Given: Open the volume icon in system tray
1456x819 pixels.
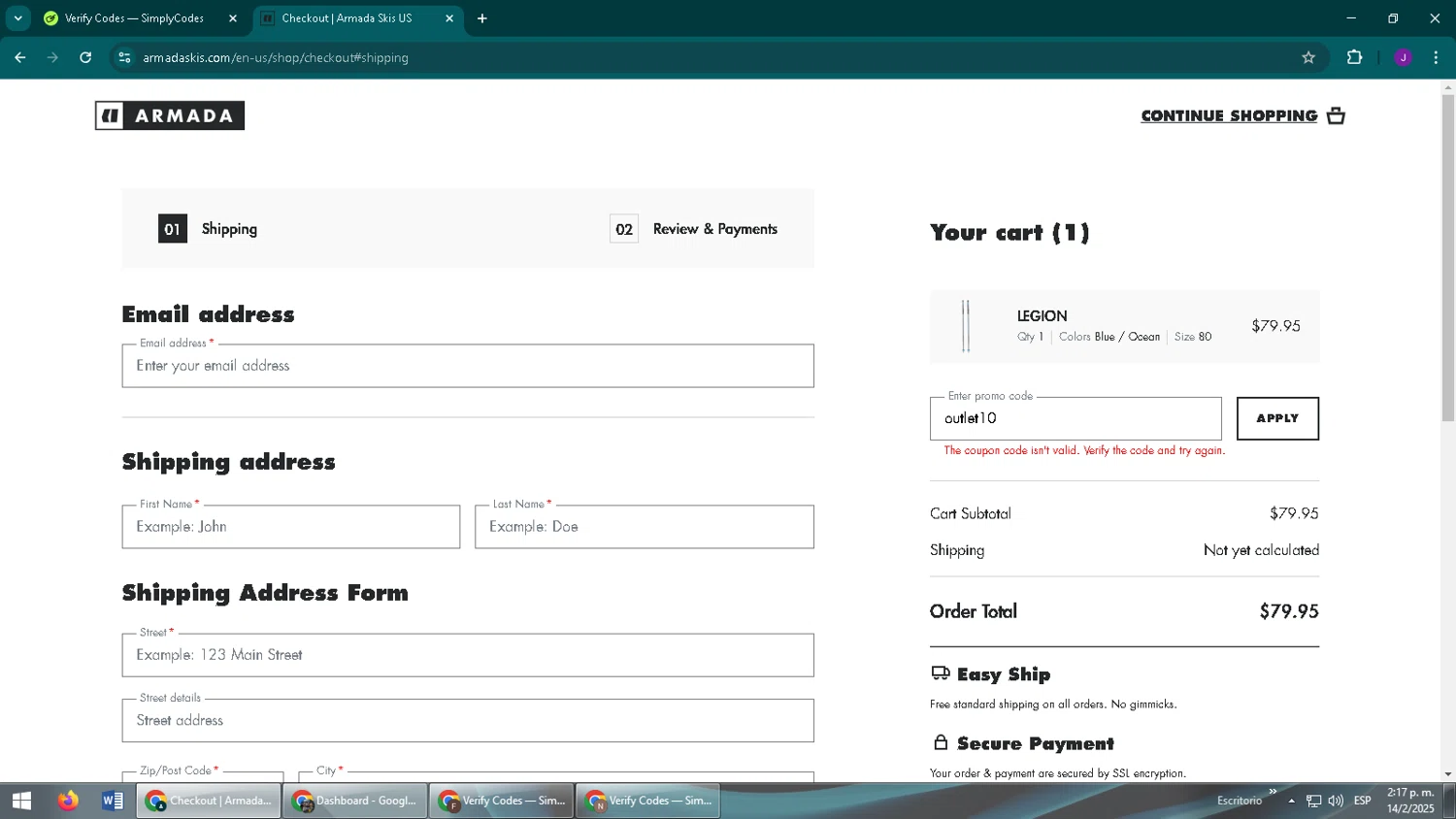Looking at the screenshot, I should (1336, 801).
